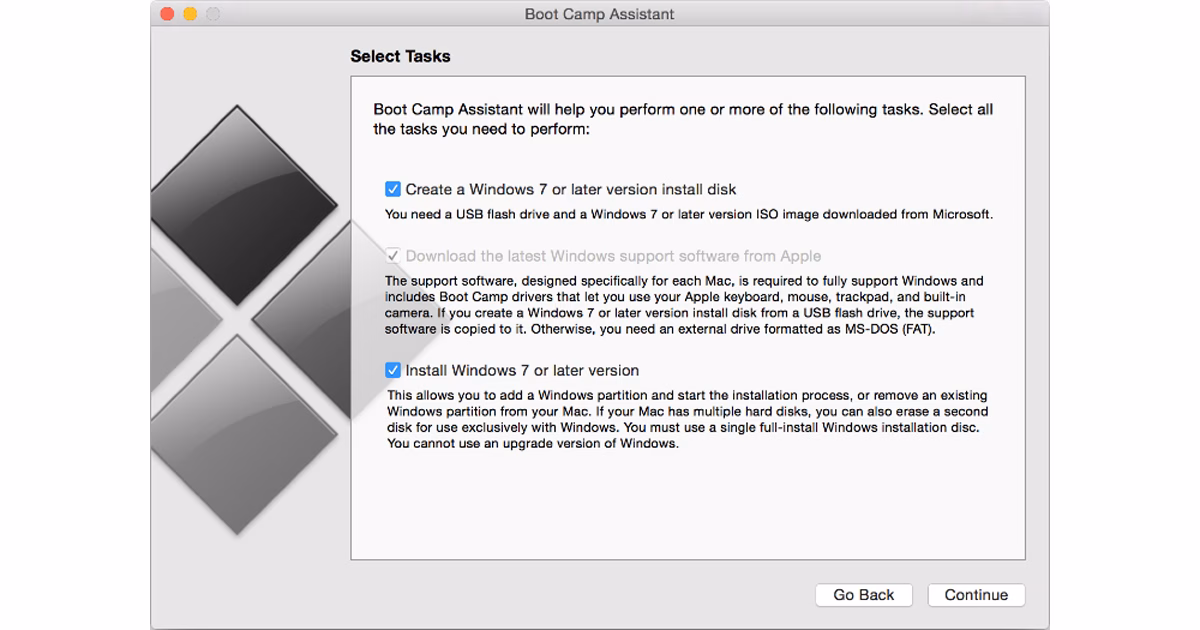Click the 'You need a USB flash drive' description

689,214
